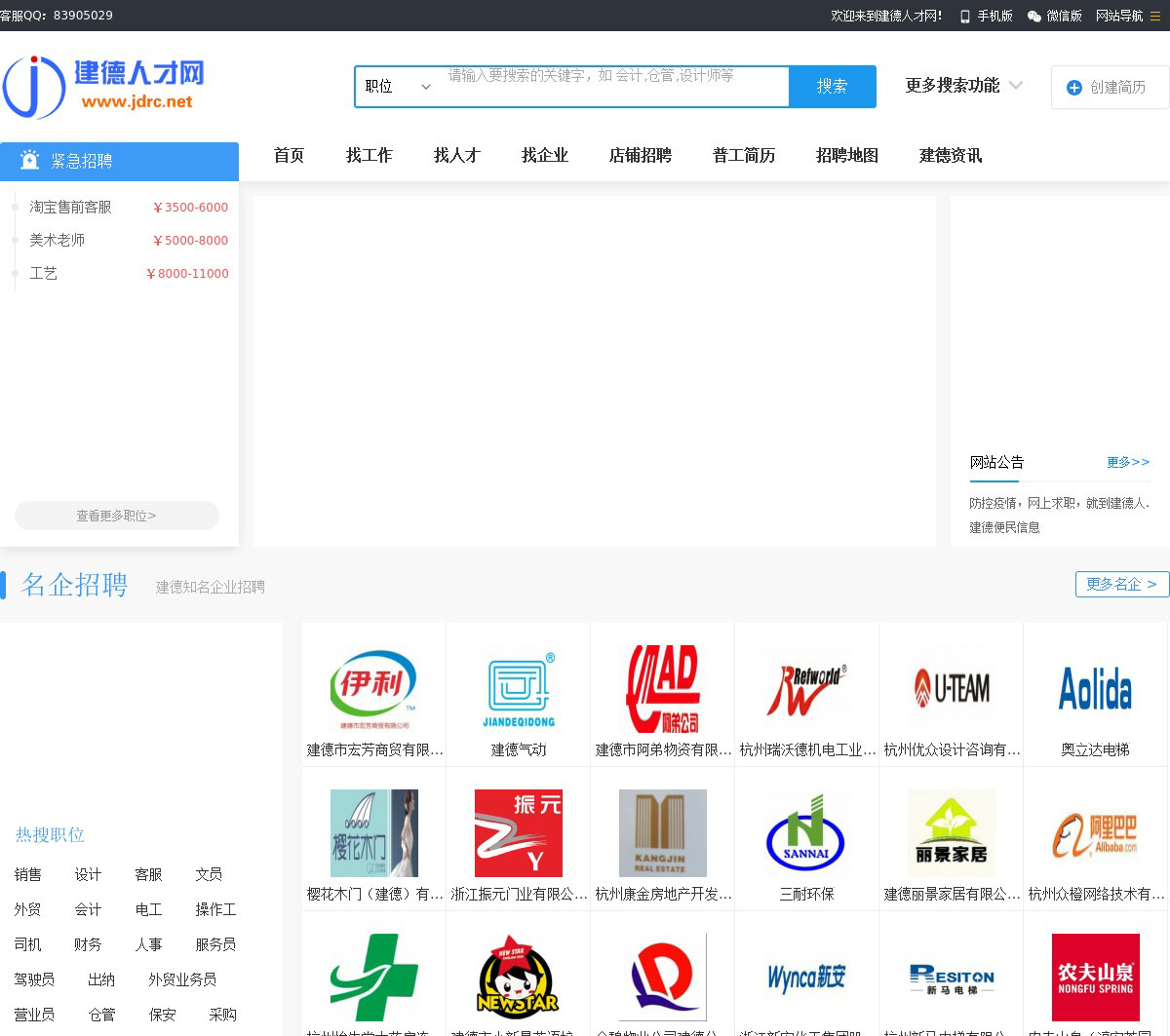Open the 更多名企 link

1121,584
